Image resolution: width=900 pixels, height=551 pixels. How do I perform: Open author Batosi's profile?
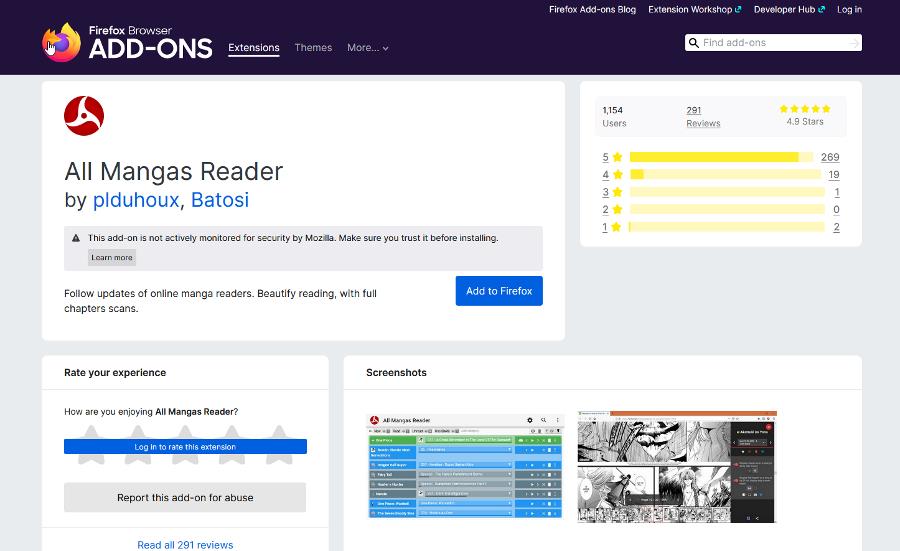click(x=220, y=200)
